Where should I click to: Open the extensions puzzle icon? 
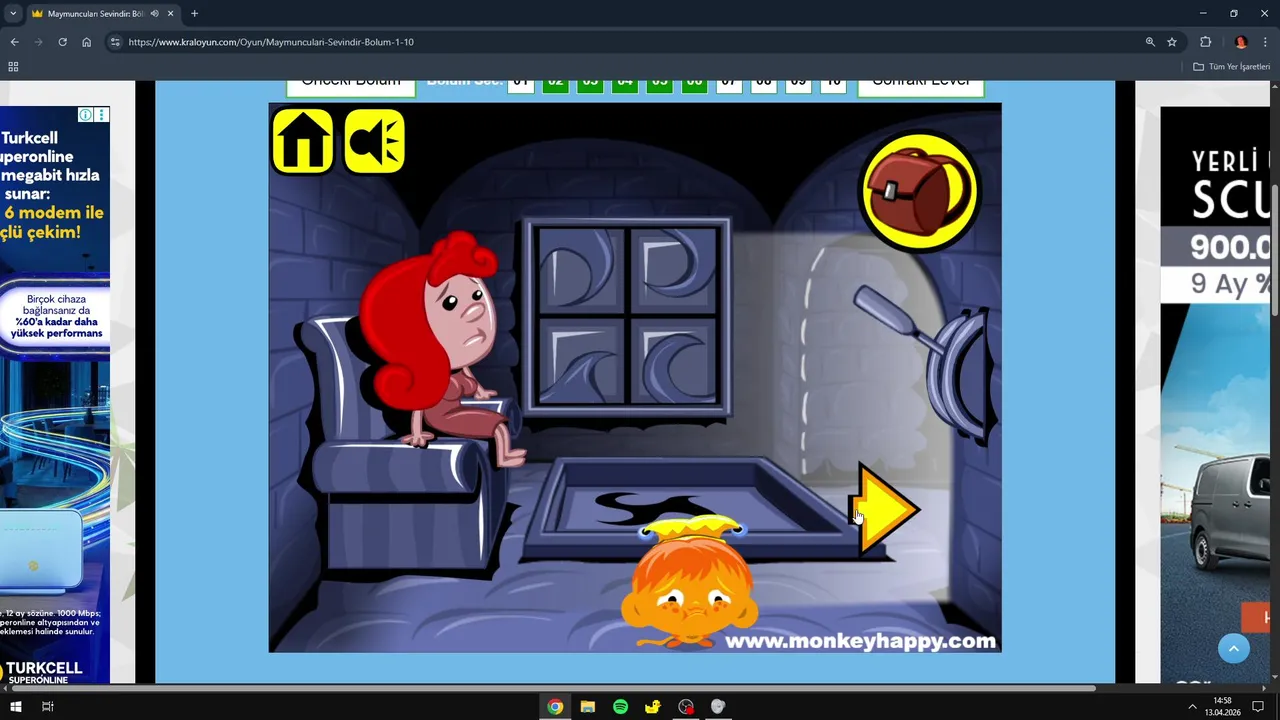[x=1205, y=42]
